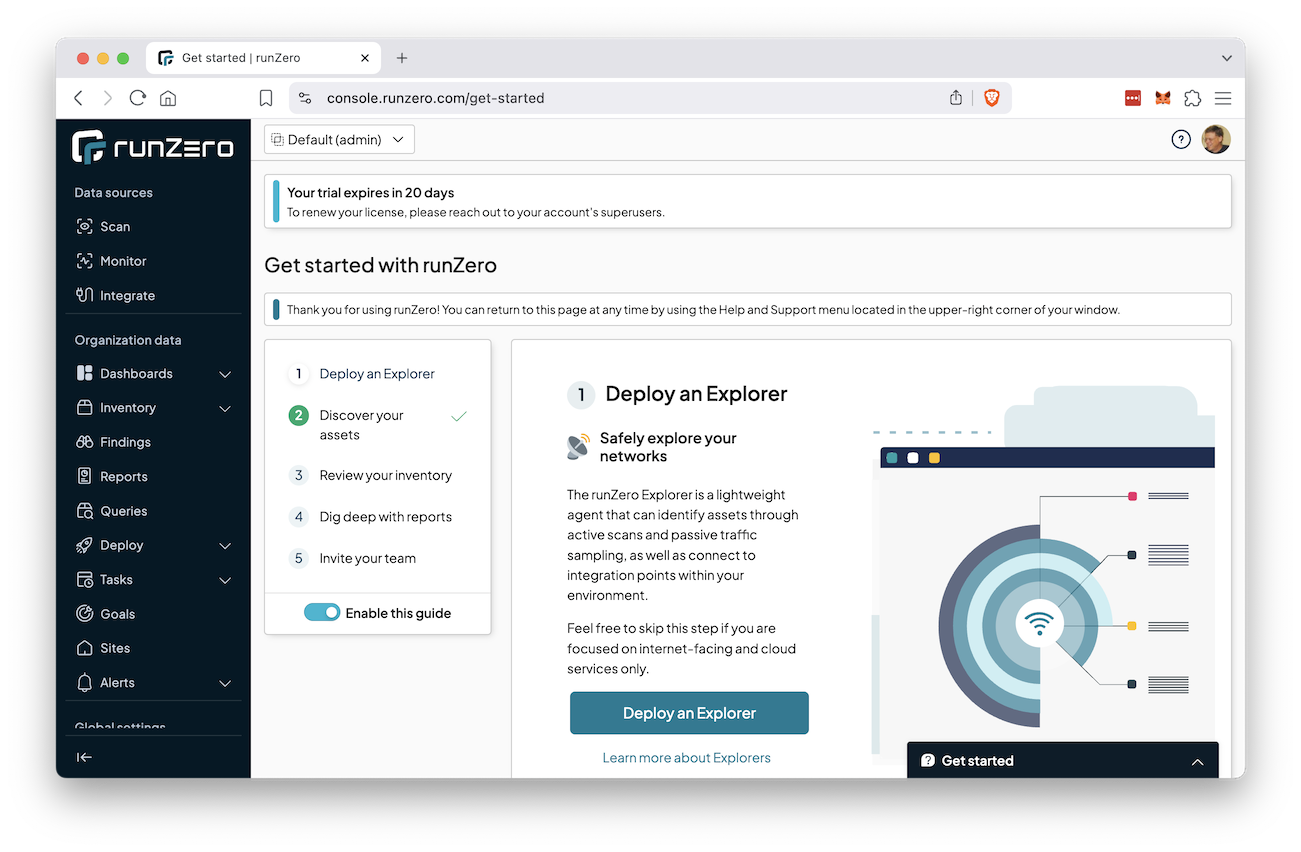Image resolution: width=1301 pixels, height=852 pixels.
Task: Open Scan icon in sidebar
Action: coord(85,227)
